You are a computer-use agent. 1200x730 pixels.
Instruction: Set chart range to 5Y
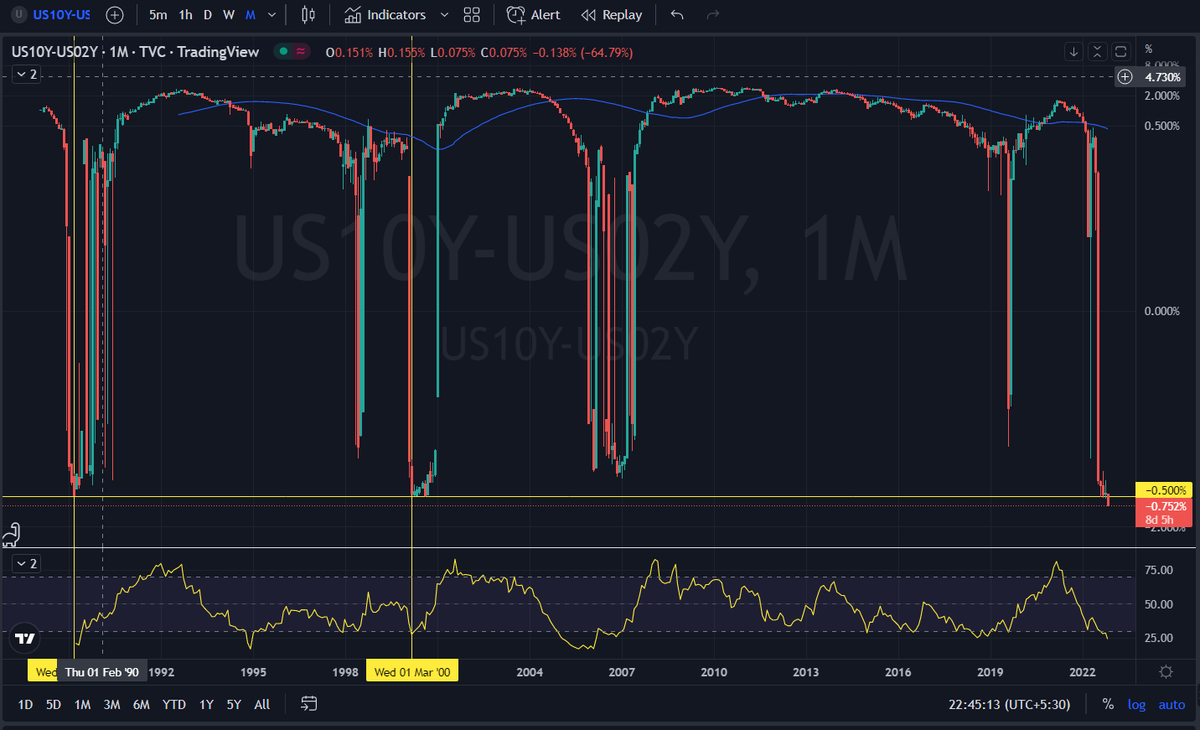(x=234, y=704)
